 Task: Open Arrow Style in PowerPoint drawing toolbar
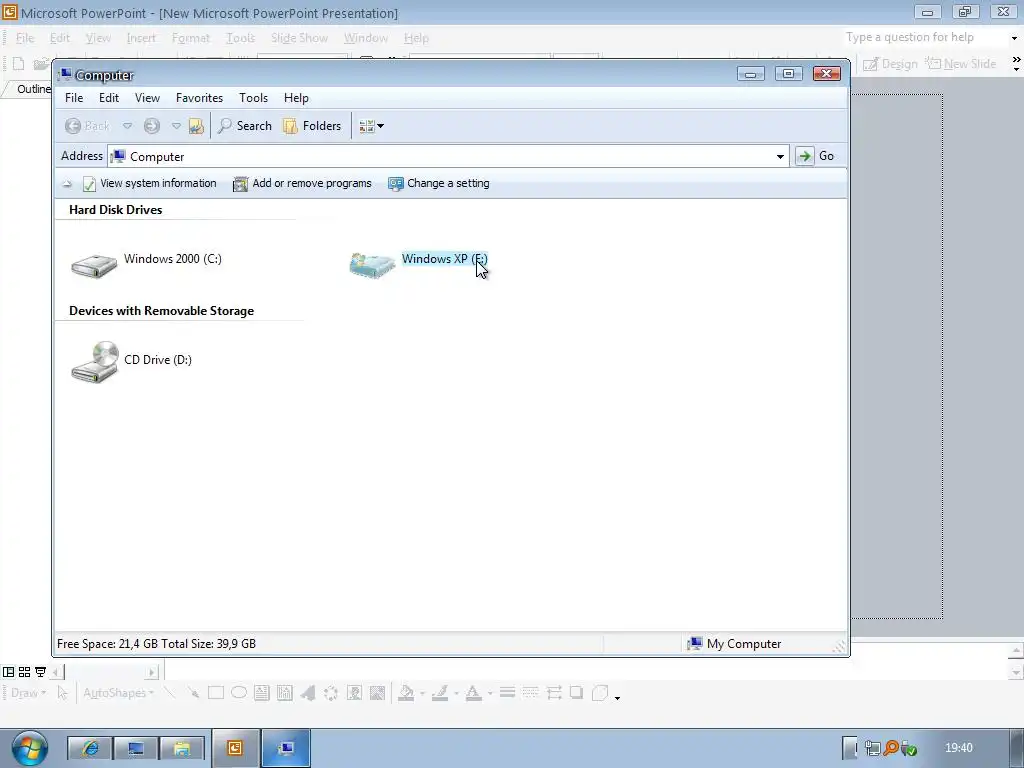tap(554, 693)
